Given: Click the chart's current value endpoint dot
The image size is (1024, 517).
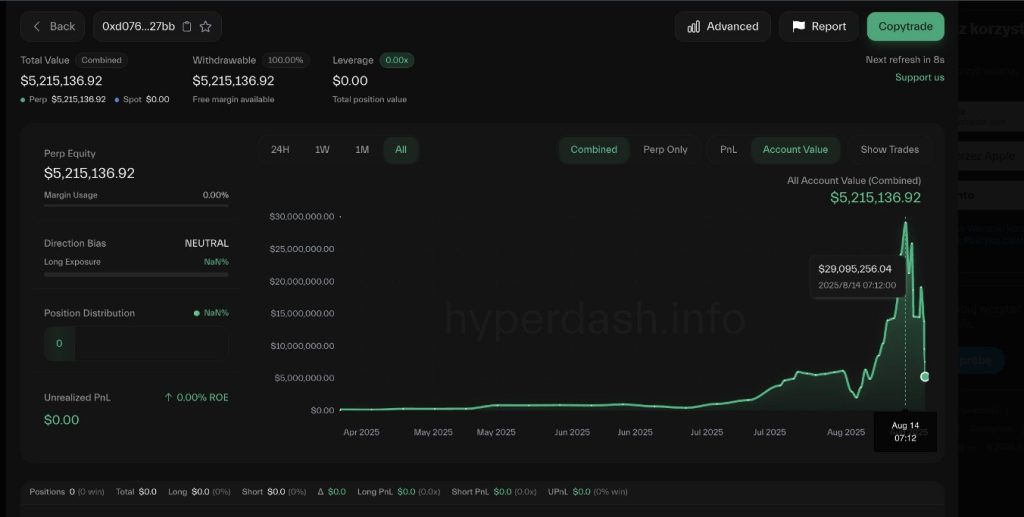Looking at the screenshot, I should [925, 377].
